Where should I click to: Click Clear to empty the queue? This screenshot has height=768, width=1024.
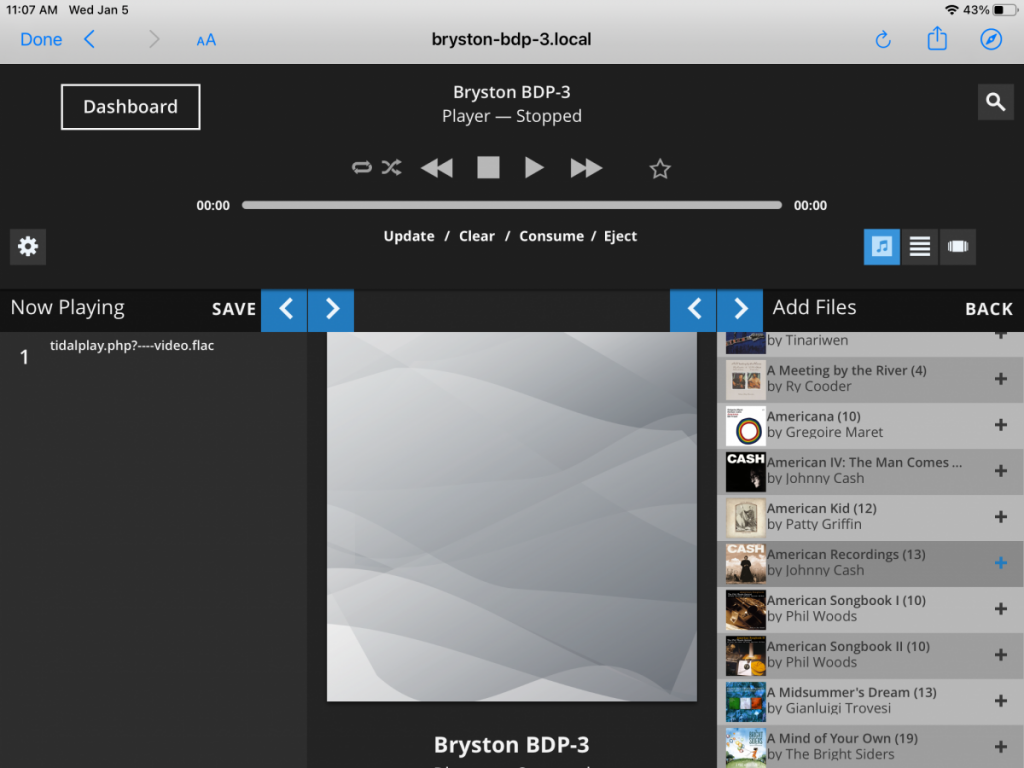click(x=477, y=236)
